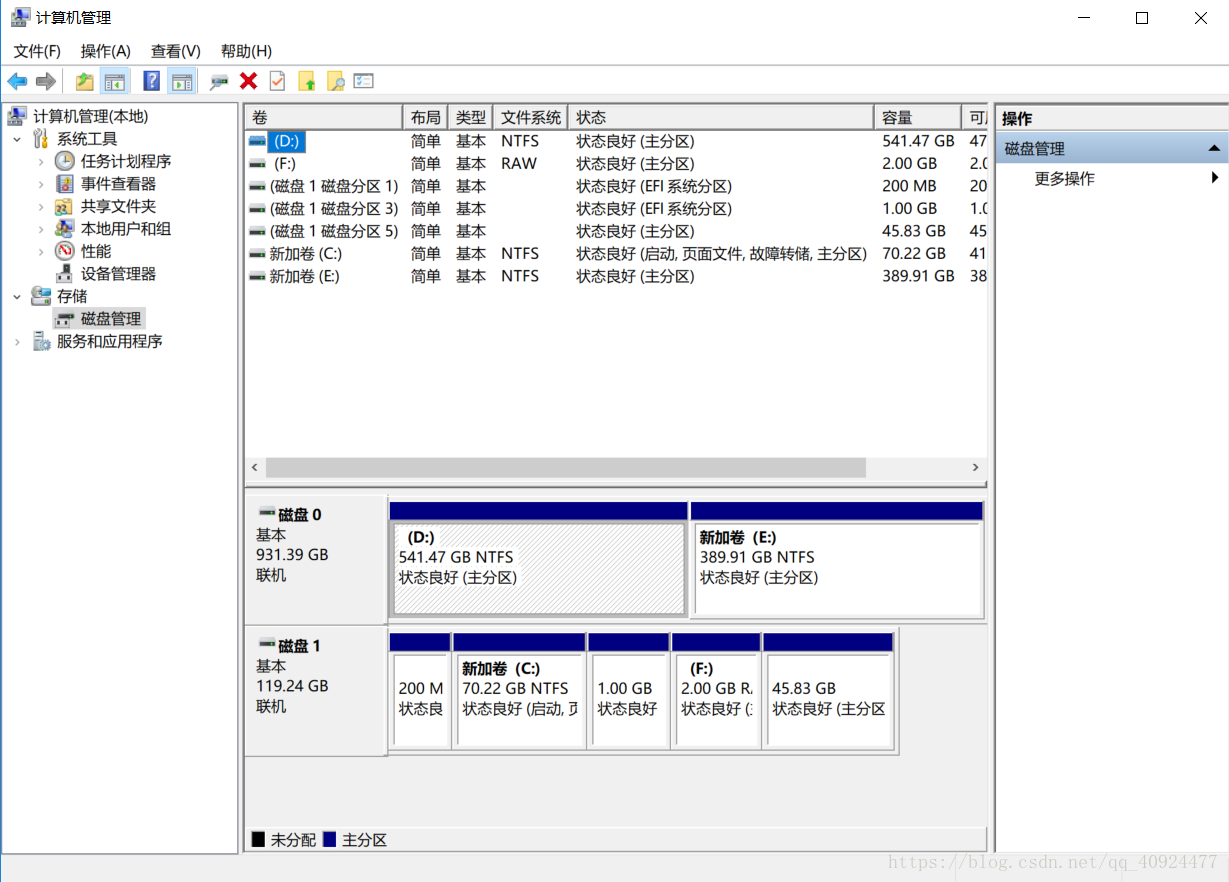Select 磁盘 1 磁盘分区 3 volume row
This screenshot has height=882, width=1229.
pos(616,209)
